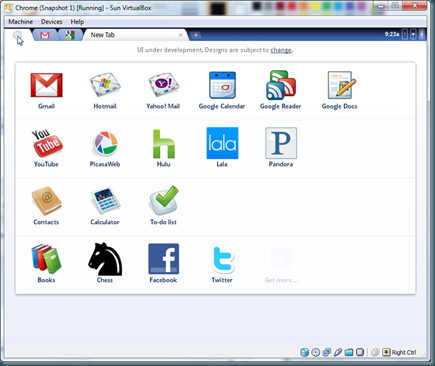Open the Contacts app

(x=46, y=201)
